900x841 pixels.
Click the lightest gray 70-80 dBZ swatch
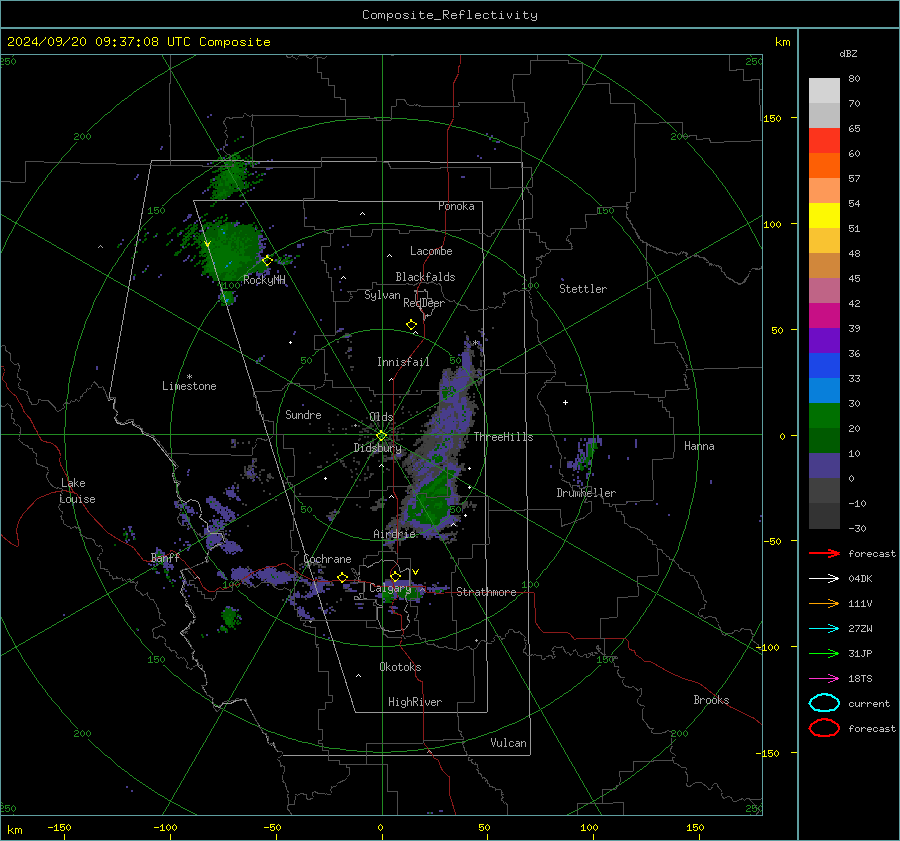click(824, 91)
